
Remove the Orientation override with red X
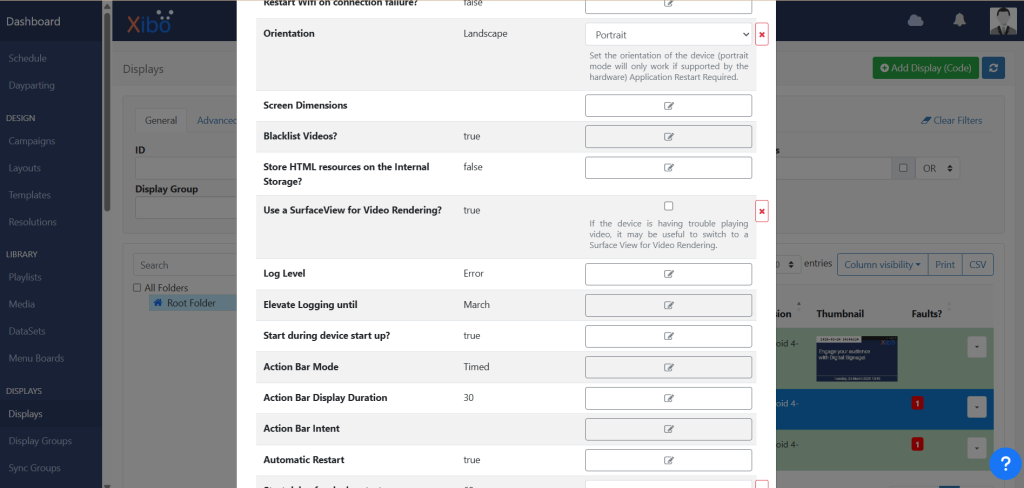(762, 35)
